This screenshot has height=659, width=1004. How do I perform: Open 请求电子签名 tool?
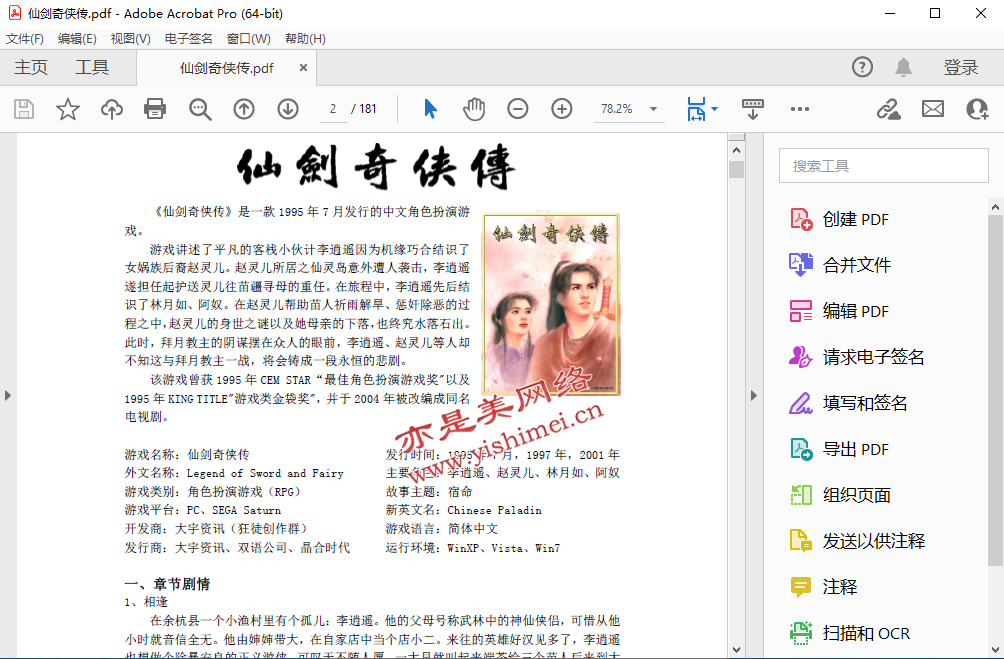click(x=857, y=357)
